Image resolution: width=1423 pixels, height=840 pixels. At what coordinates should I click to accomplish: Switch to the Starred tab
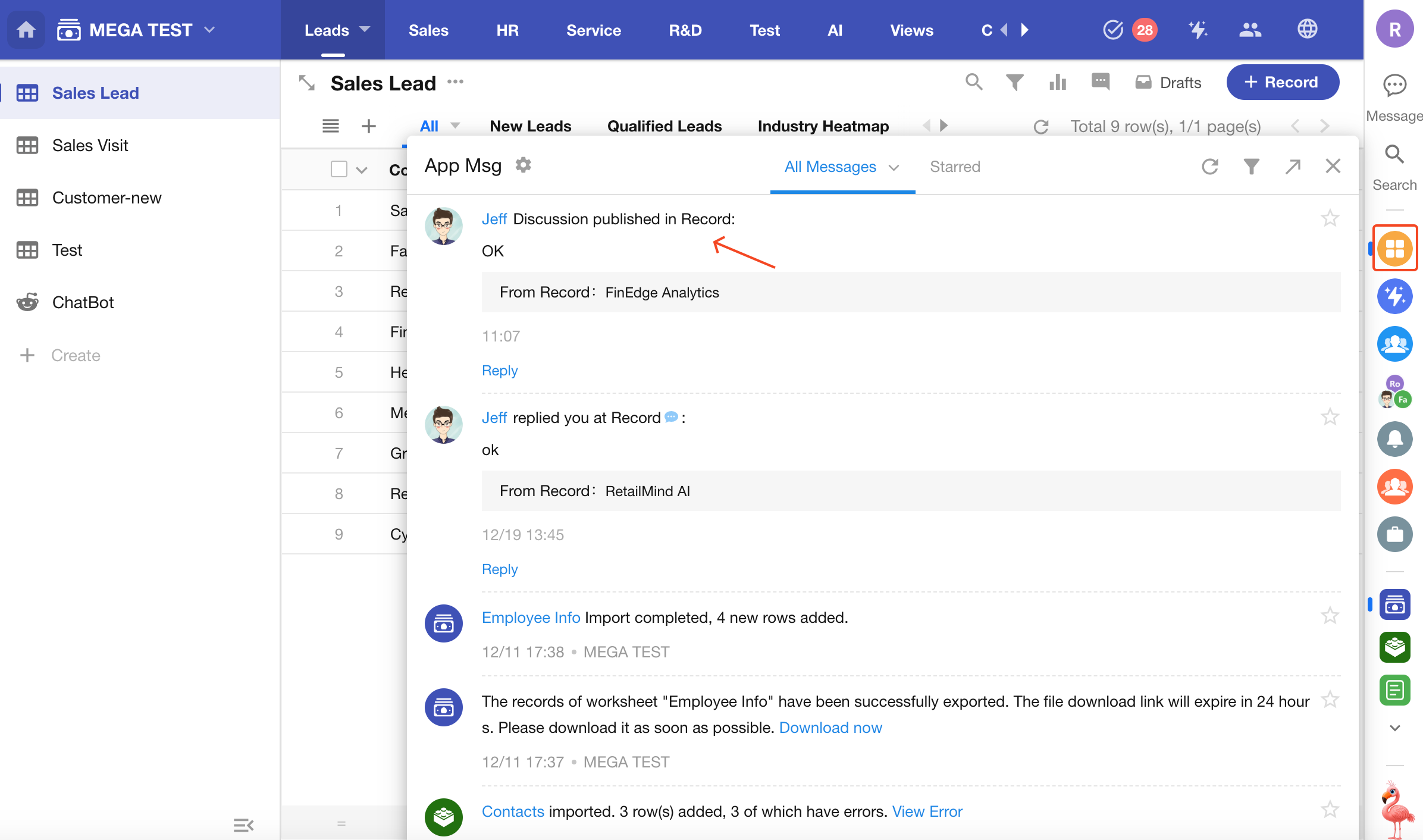point(955,167)
